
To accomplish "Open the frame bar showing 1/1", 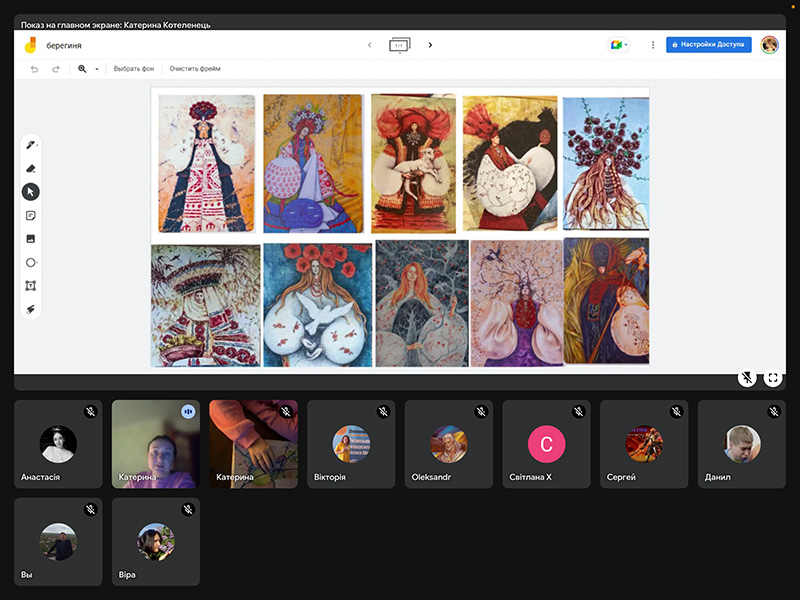I will (399, 45).
